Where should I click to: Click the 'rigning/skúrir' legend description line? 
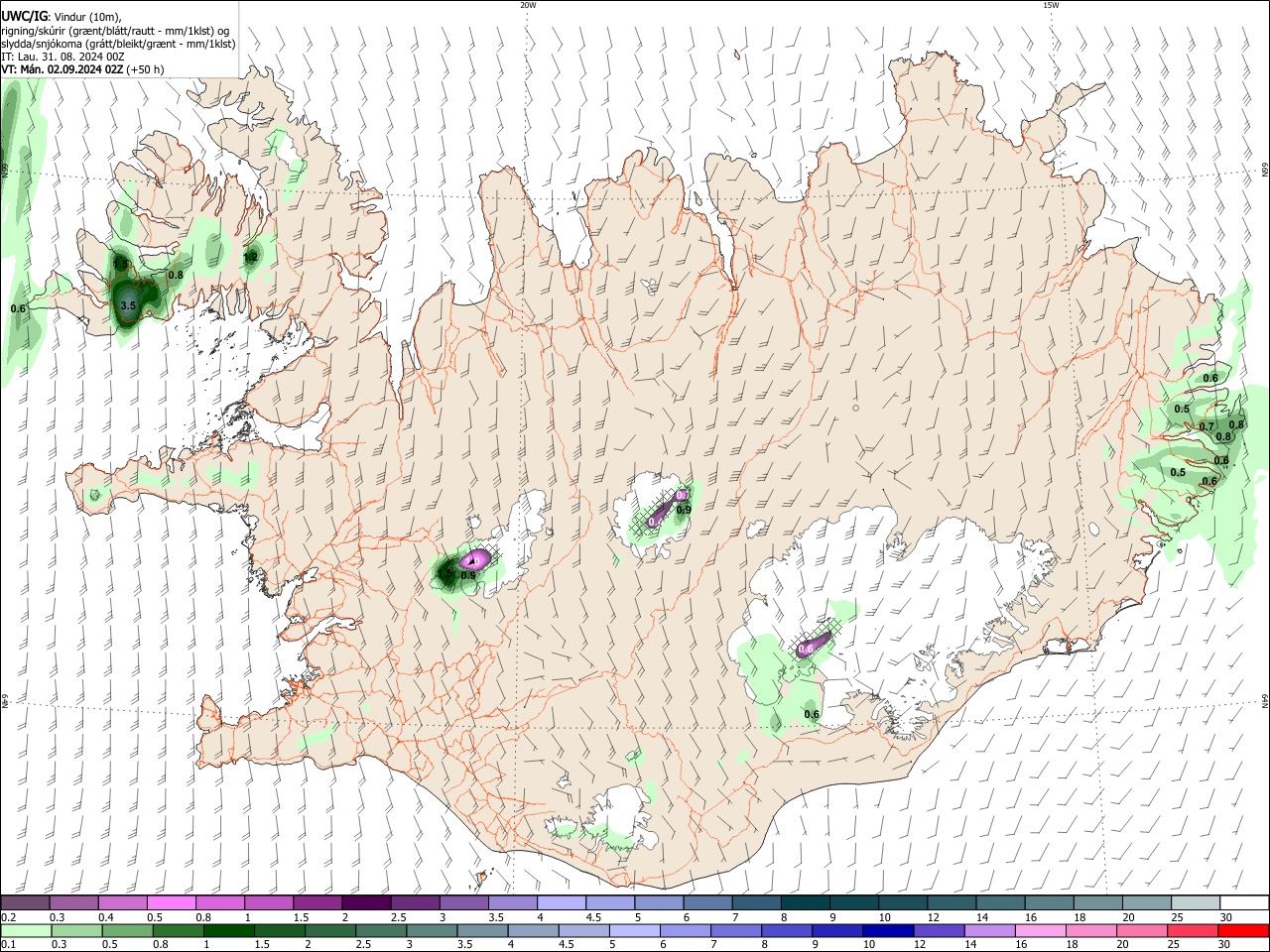click(x=115, y=30)
